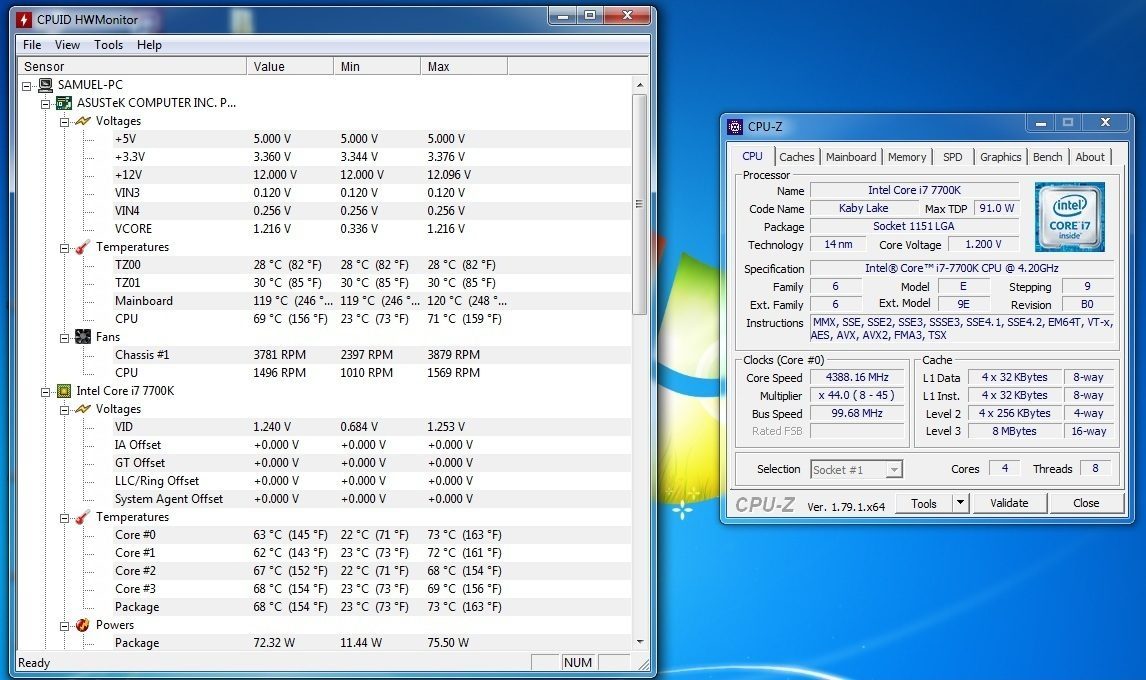
Task: Click the Min column header
Action: click(377, 67)
